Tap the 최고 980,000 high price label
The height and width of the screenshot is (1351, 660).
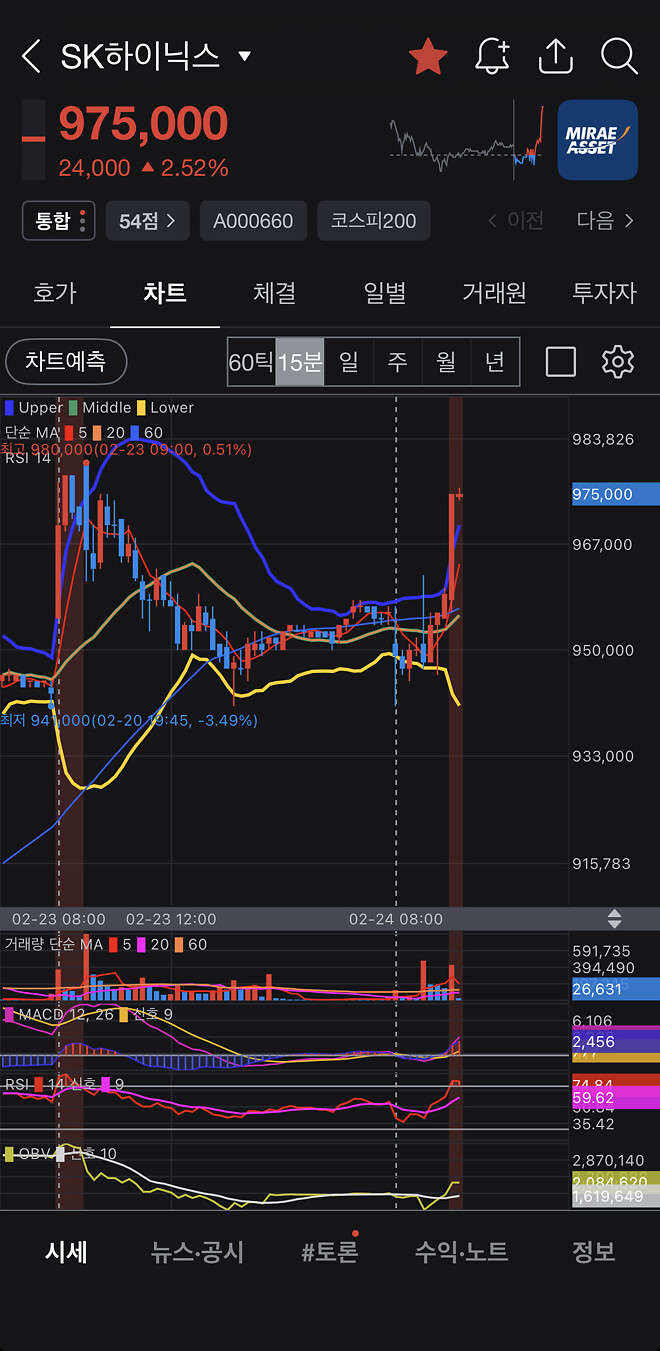click(x=126, y=450)
